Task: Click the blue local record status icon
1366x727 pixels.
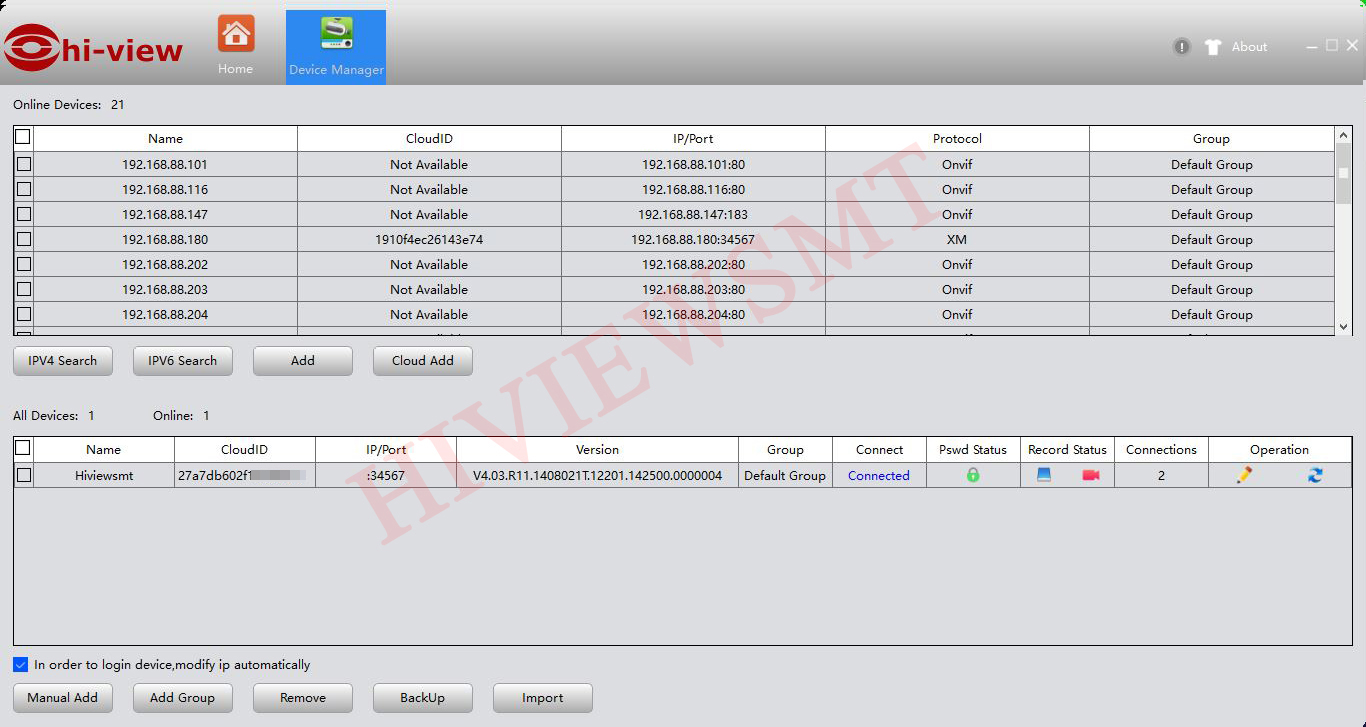Action: coord(1044,476)
